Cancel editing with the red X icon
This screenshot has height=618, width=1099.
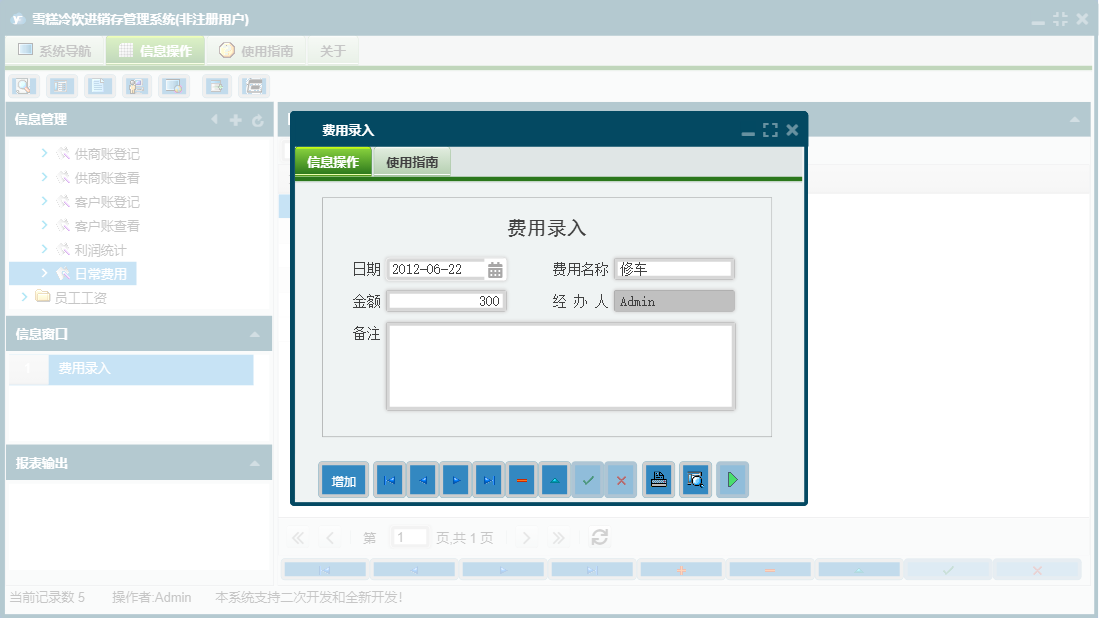[x=621, y=480]
